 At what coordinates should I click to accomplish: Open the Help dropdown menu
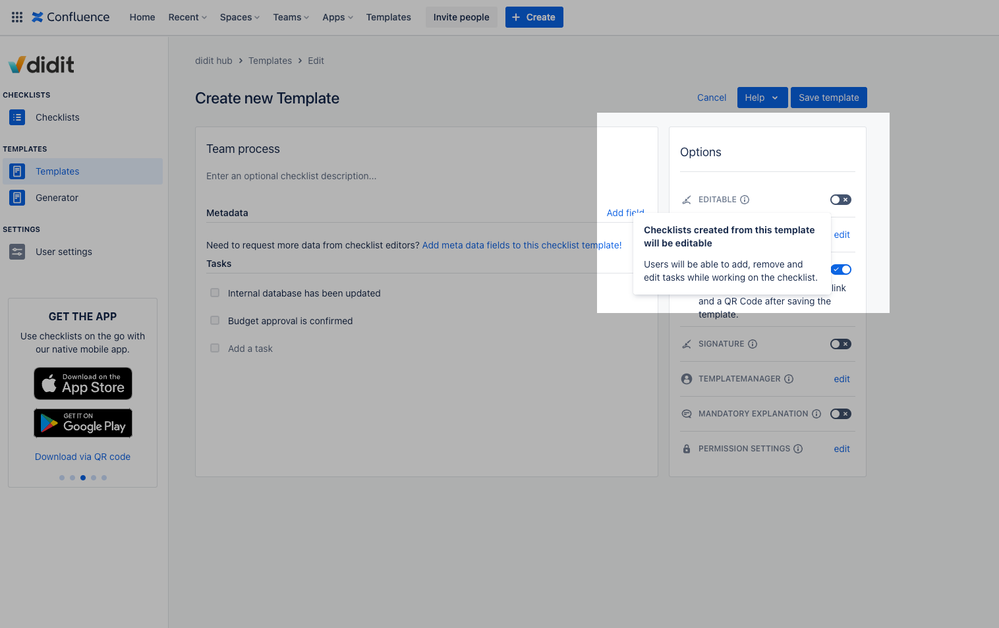(x=762, y=97)
